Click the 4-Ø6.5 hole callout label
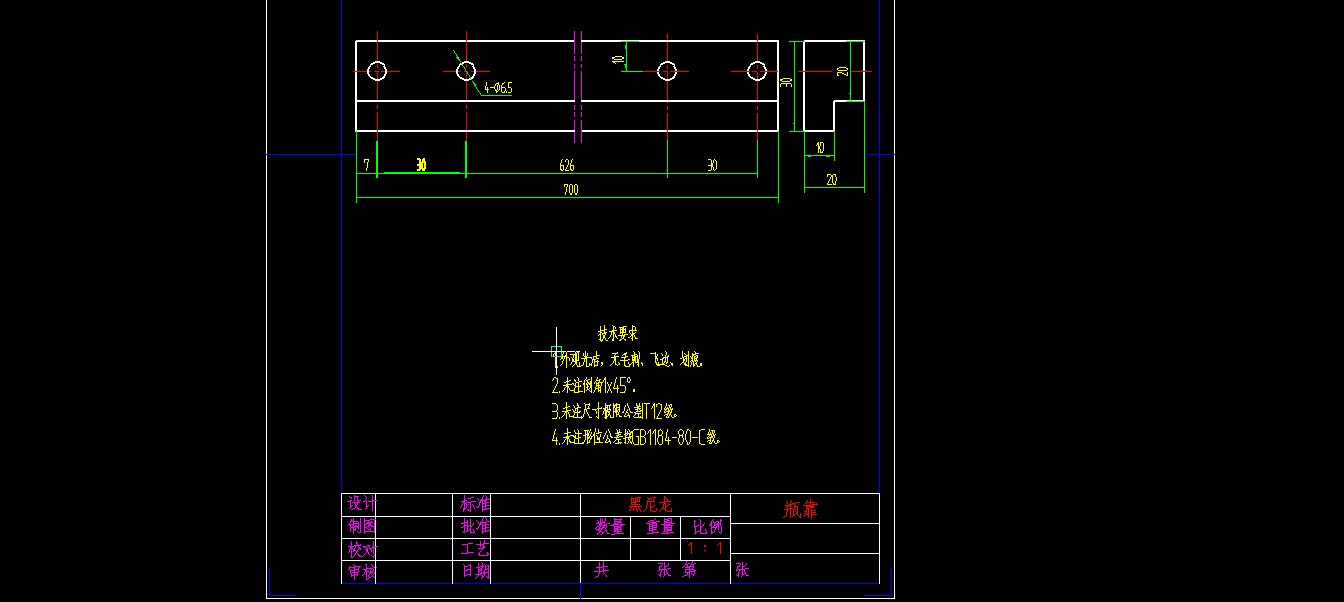The height and width of the screenshot is (602, 1344). coord(498,88)
